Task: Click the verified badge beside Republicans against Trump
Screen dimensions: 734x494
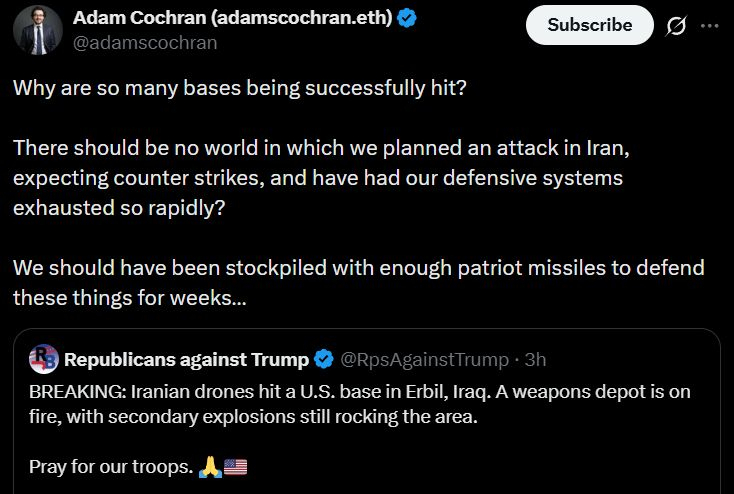Action: coord(324,359)
